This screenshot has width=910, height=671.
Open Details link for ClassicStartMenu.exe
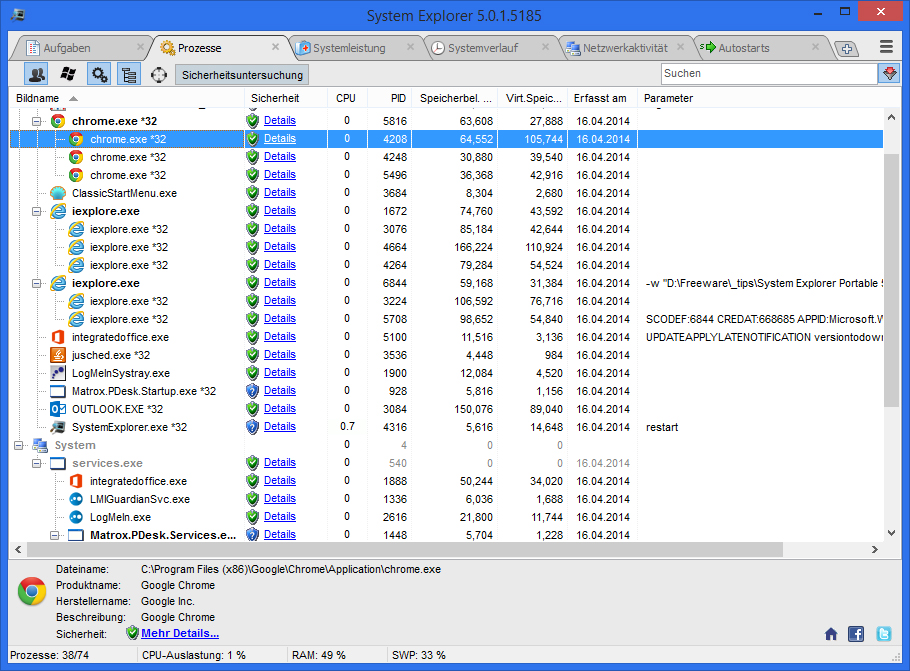(280, 193)
